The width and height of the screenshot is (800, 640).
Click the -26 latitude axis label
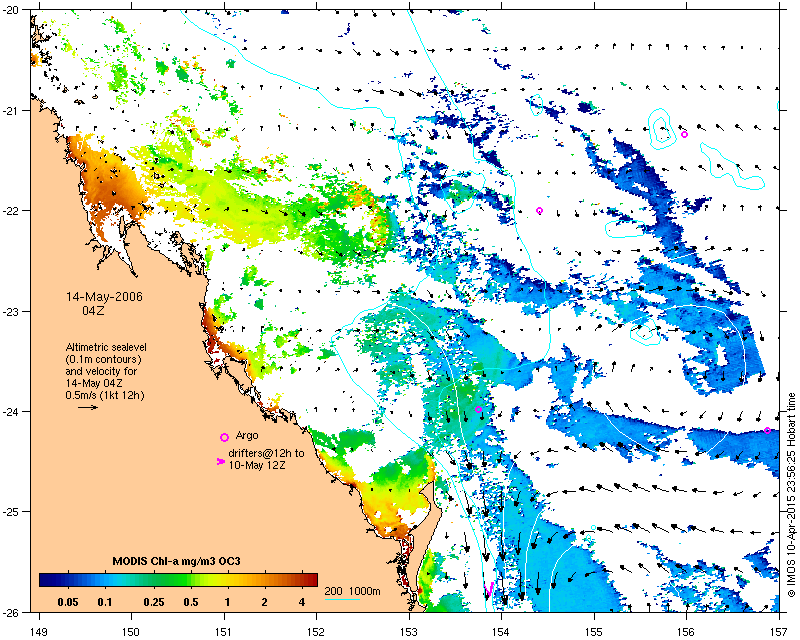[x=10, y=612]
